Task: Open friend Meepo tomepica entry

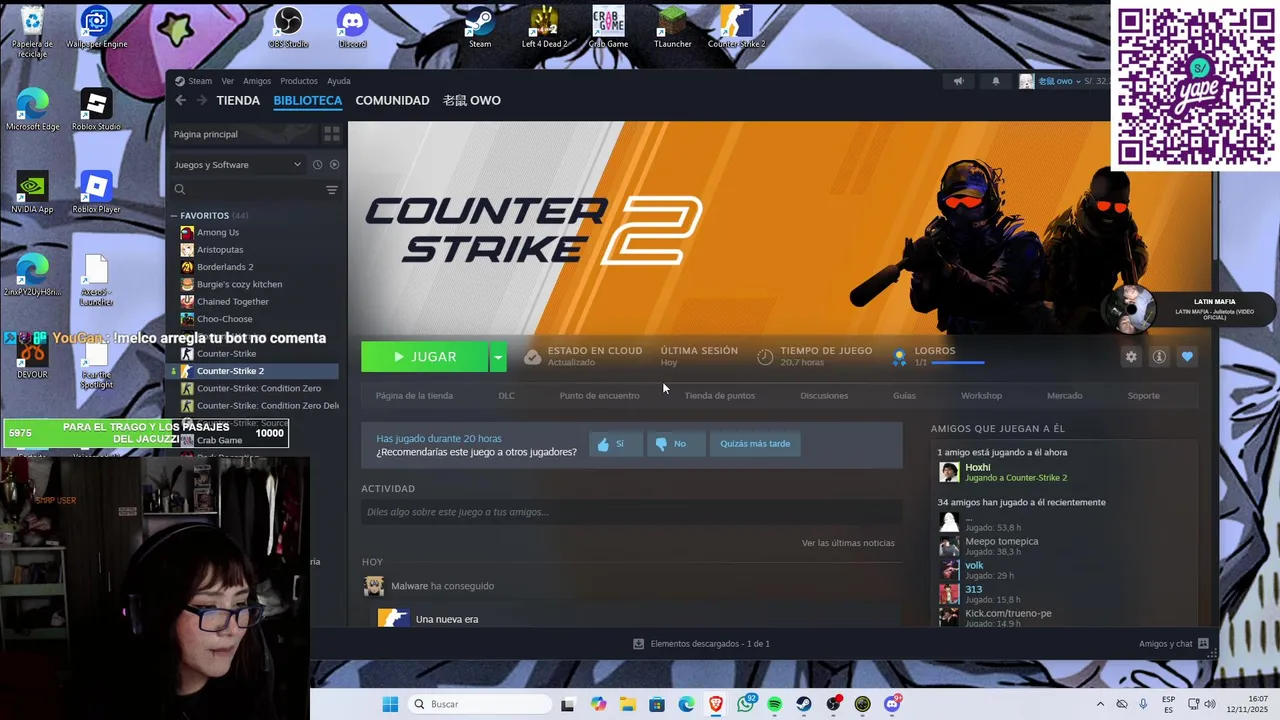Action: [1001, 541]
